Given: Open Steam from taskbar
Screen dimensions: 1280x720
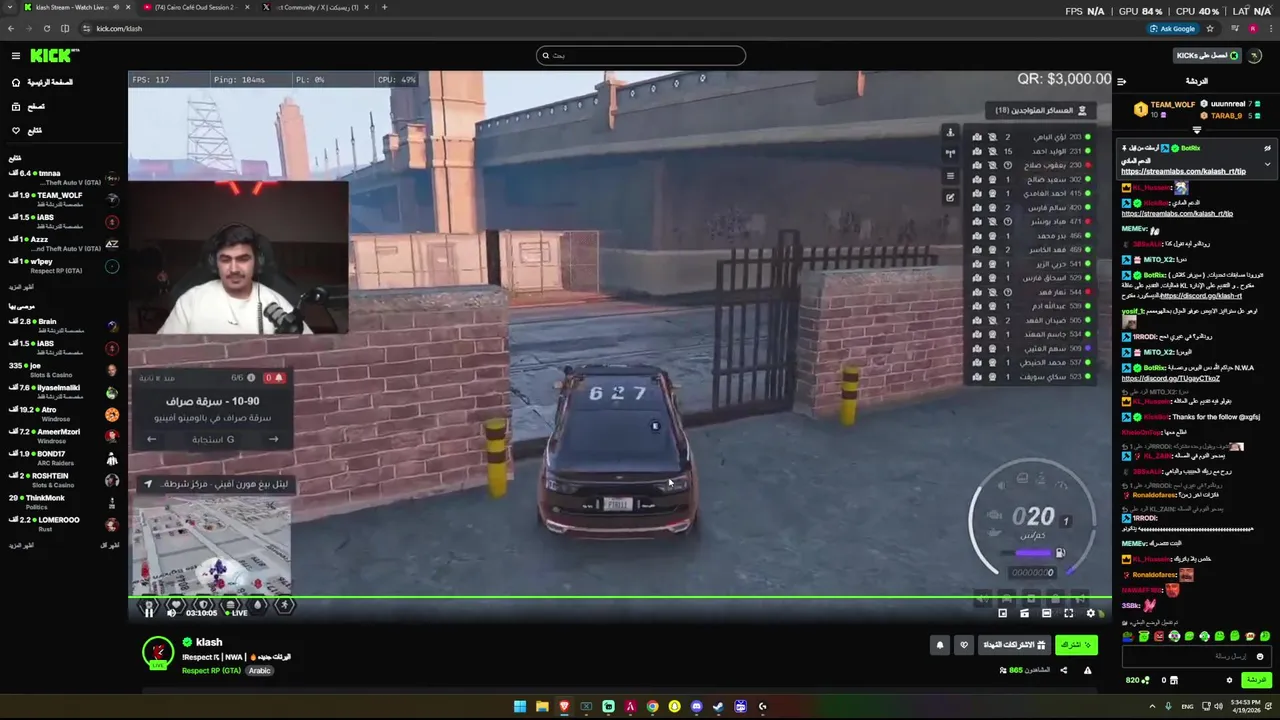Looking at the screenshot, I should coord(718,706).
